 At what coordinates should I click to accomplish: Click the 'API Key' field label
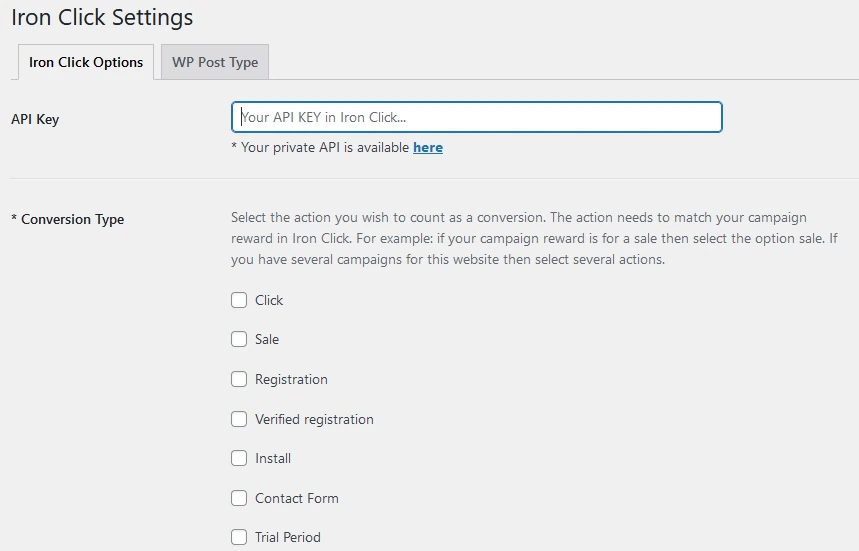click(x=35, y=119)
